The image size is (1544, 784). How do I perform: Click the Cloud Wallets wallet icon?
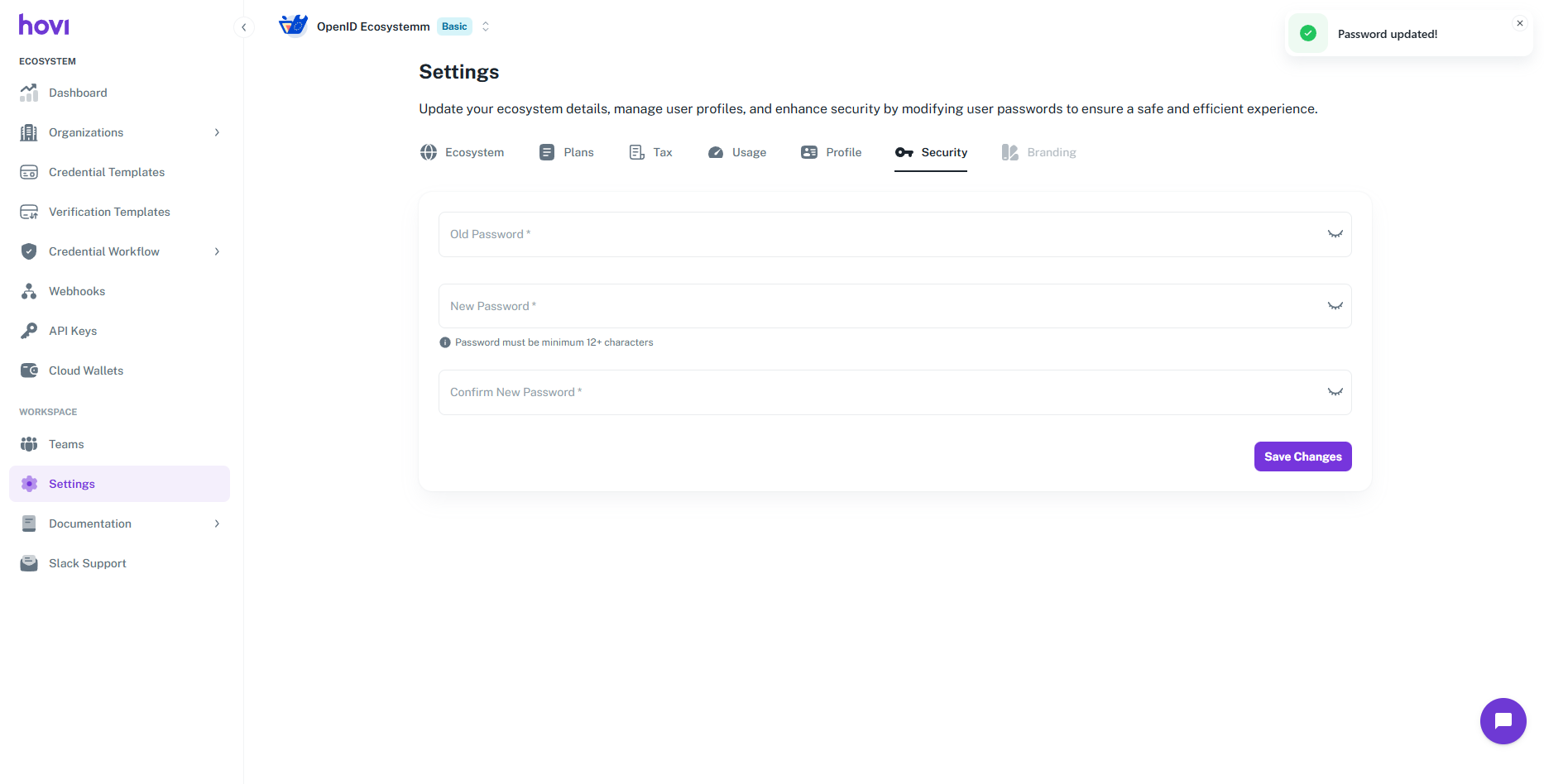29,370
